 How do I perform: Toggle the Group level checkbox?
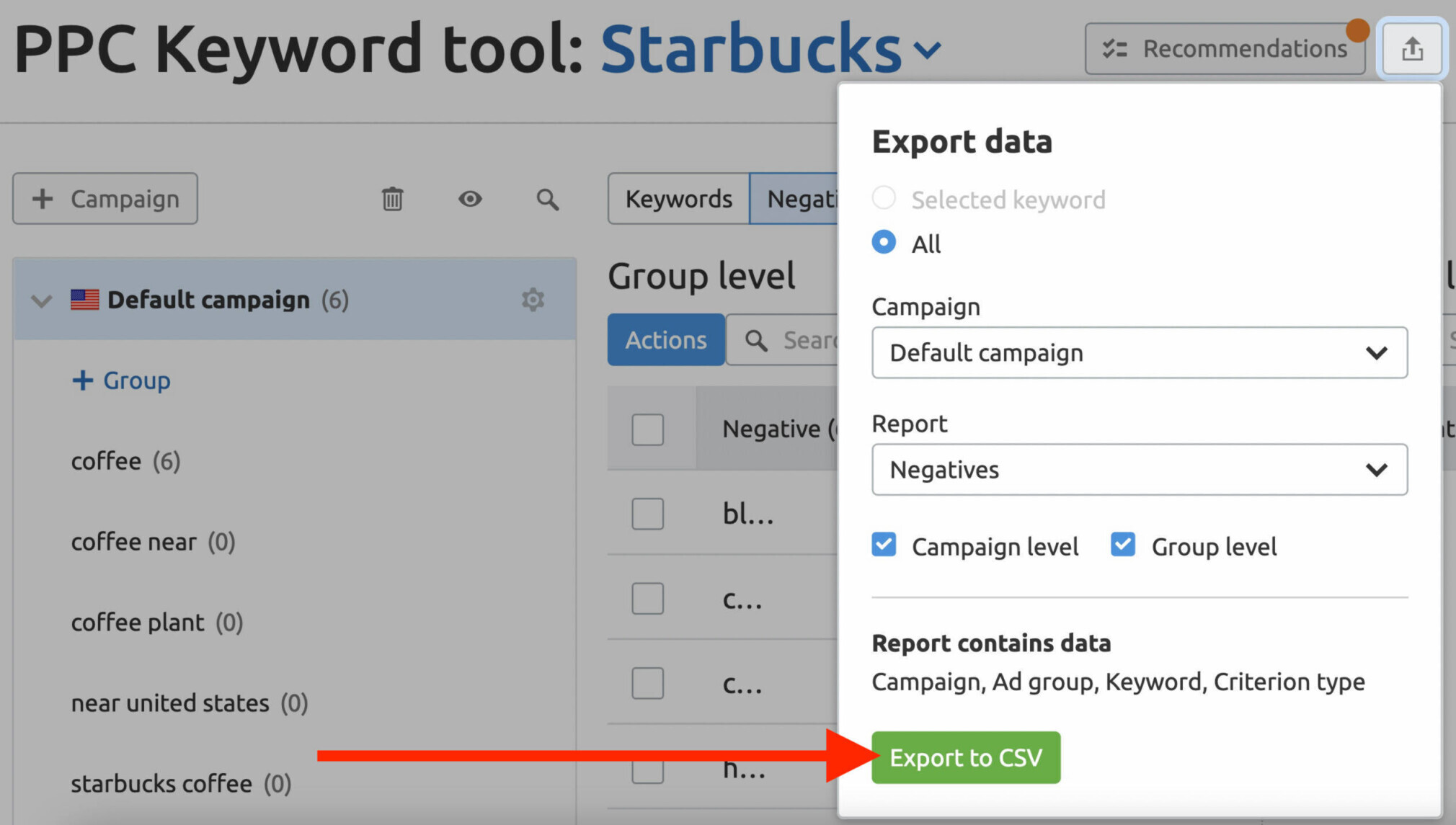1121,546
